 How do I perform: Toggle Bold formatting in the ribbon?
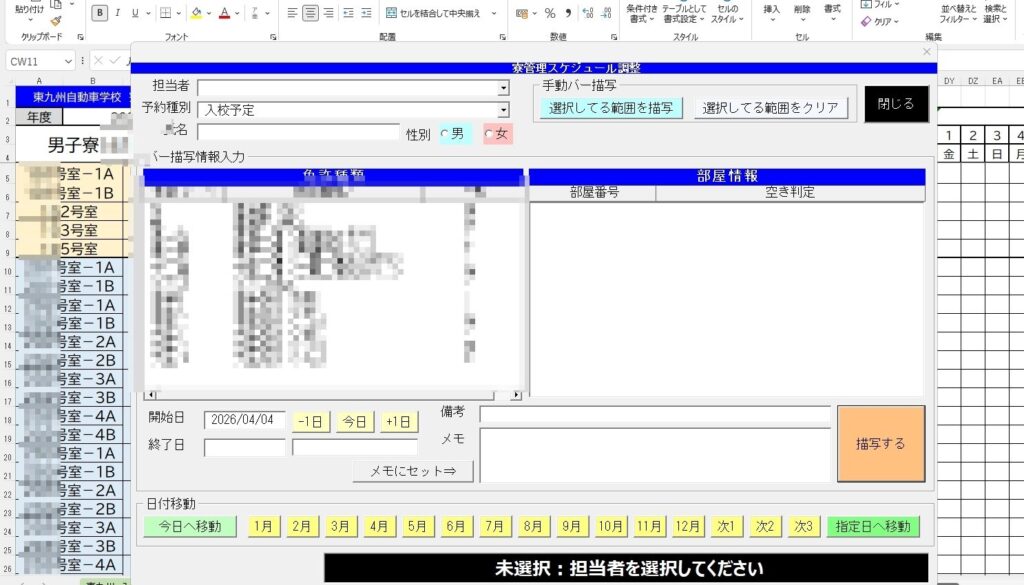pyautogui.click(x=99, y=13)
